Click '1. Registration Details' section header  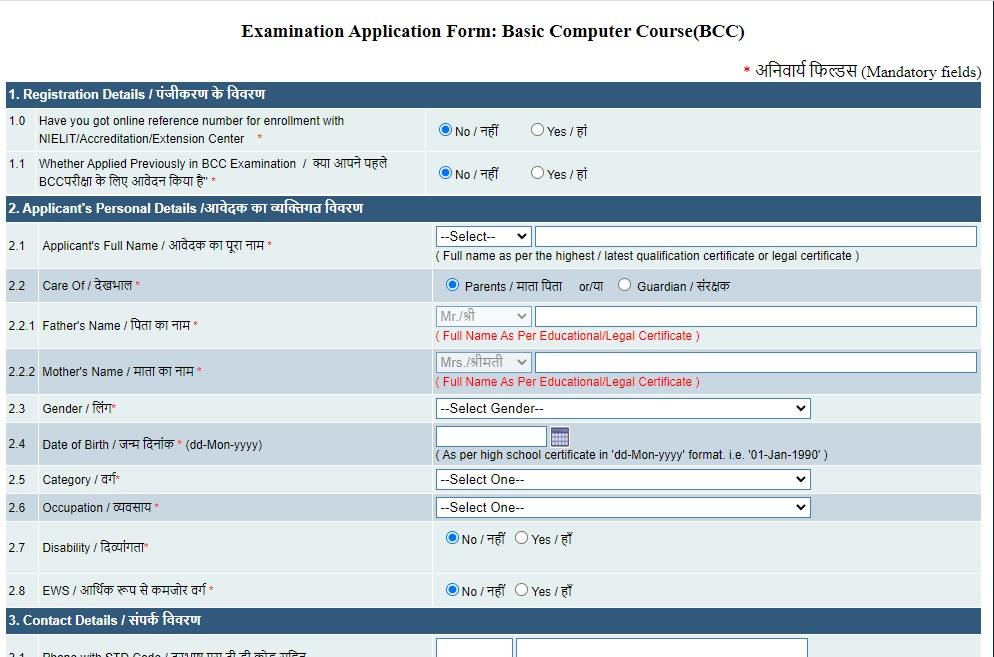coord(493,94)
